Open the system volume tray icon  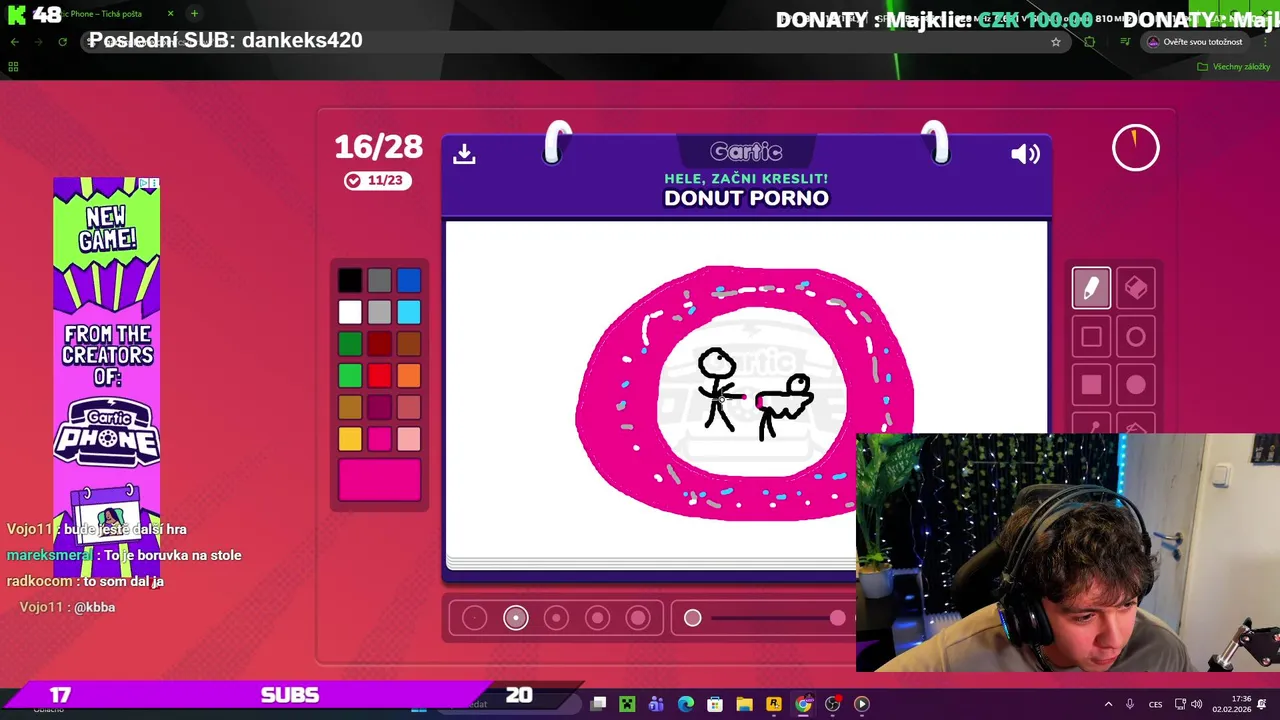coord(1197,704)
